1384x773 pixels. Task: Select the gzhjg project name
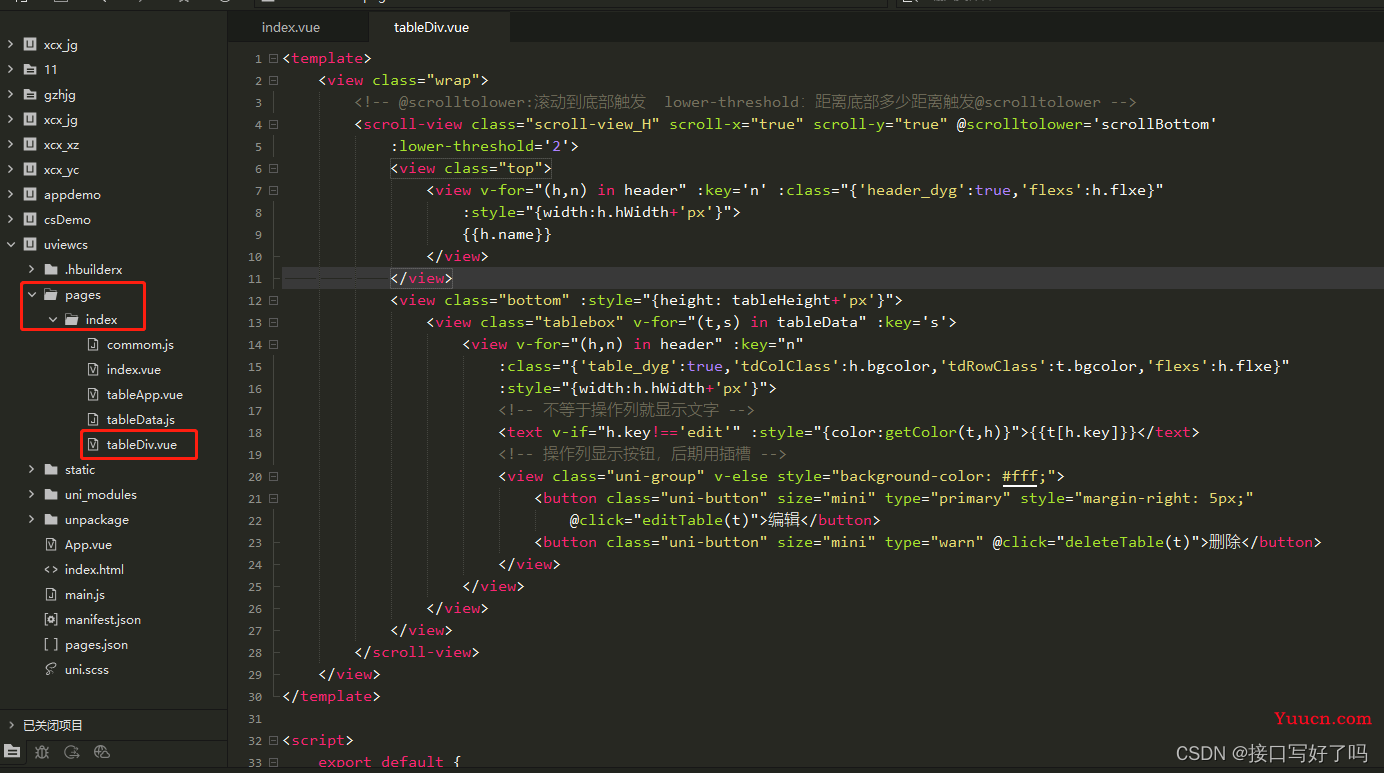[x=60, y=95]
